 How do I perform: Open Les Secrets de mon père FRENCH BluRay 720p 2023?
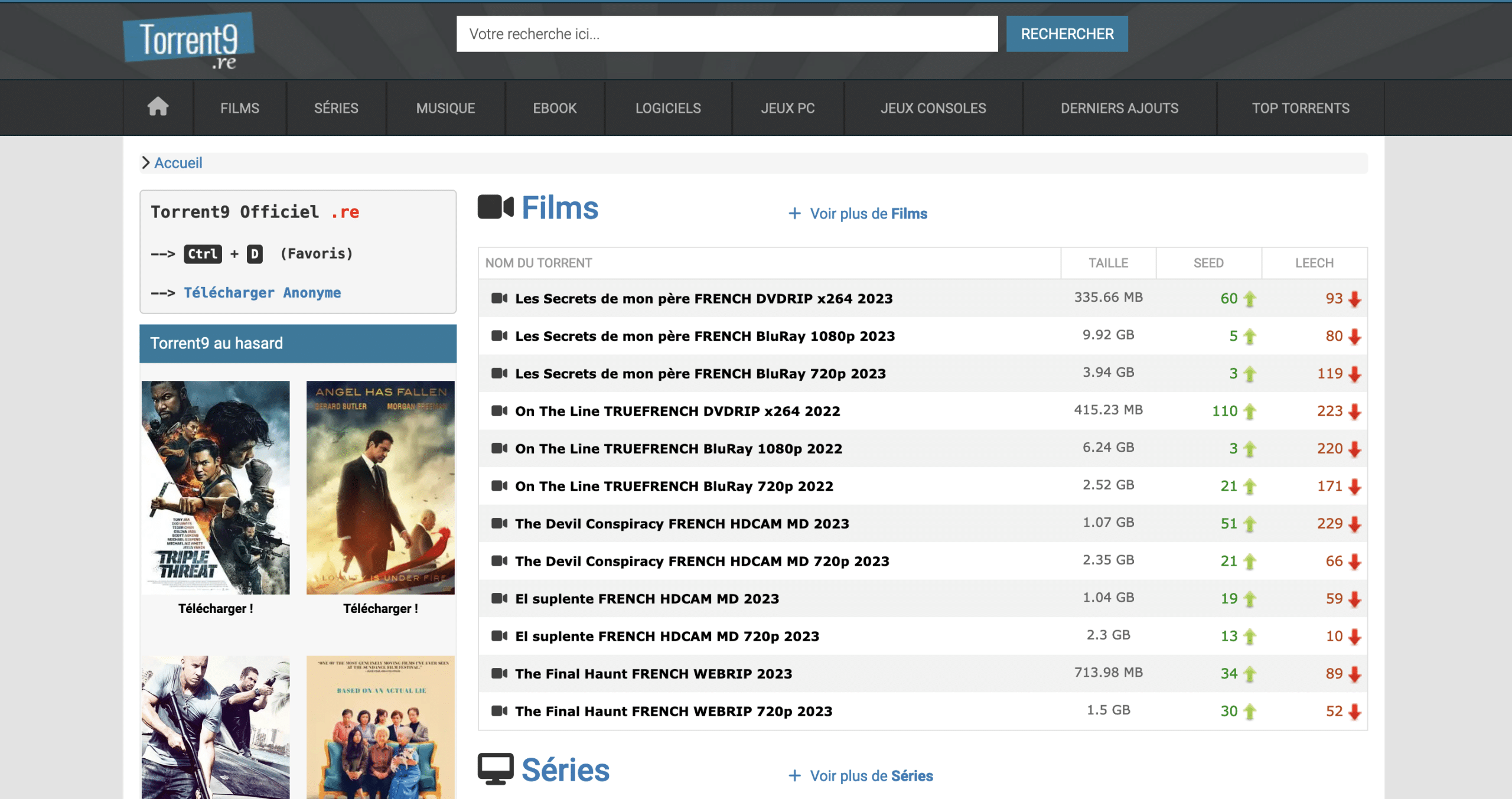[x=700, y=373]
